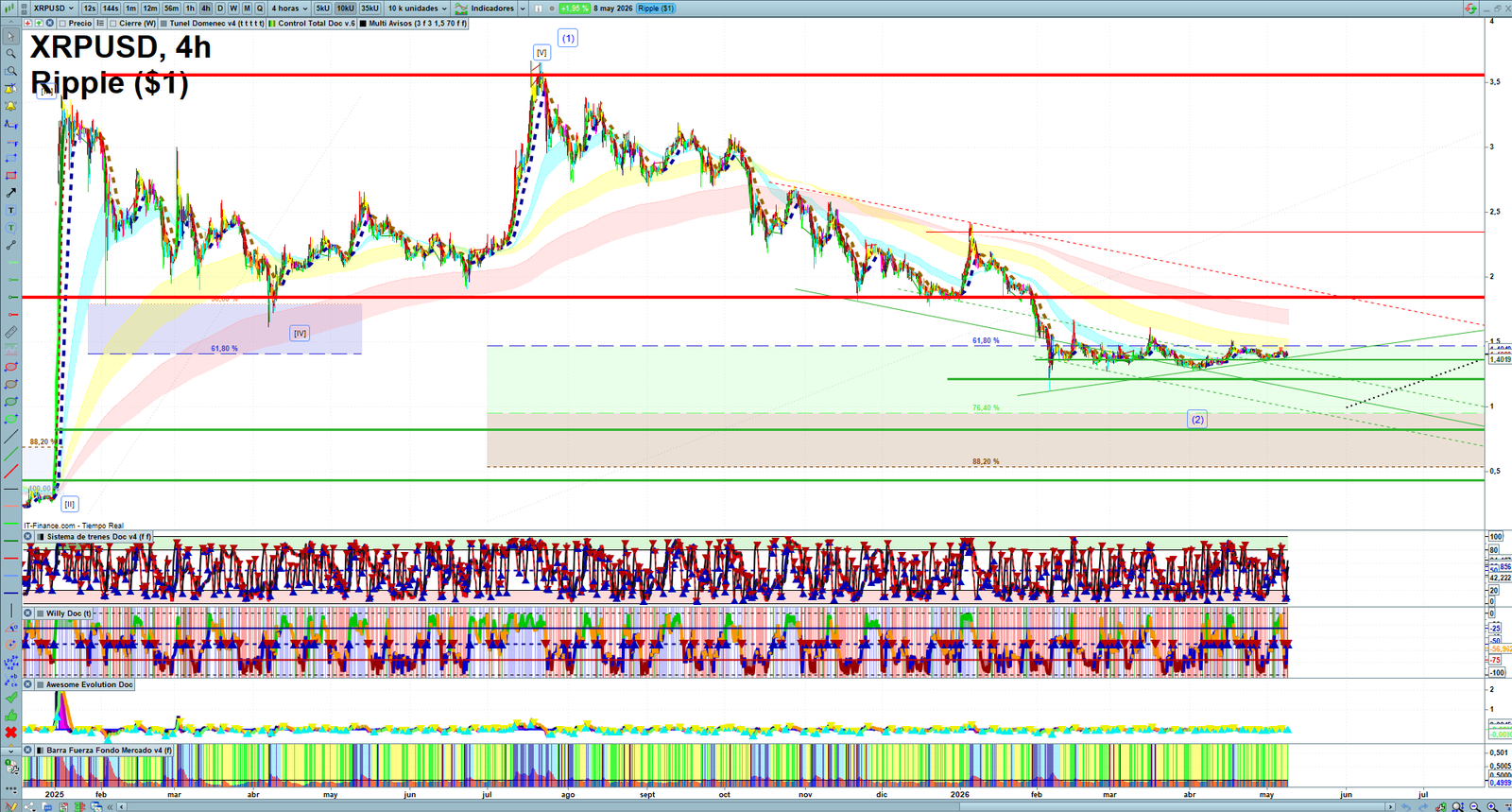The width and height of the screenshot is (1512, 812).
Task: Open Sistema de trenes Doc v4 panel title
Action: (x=99, y=537)
